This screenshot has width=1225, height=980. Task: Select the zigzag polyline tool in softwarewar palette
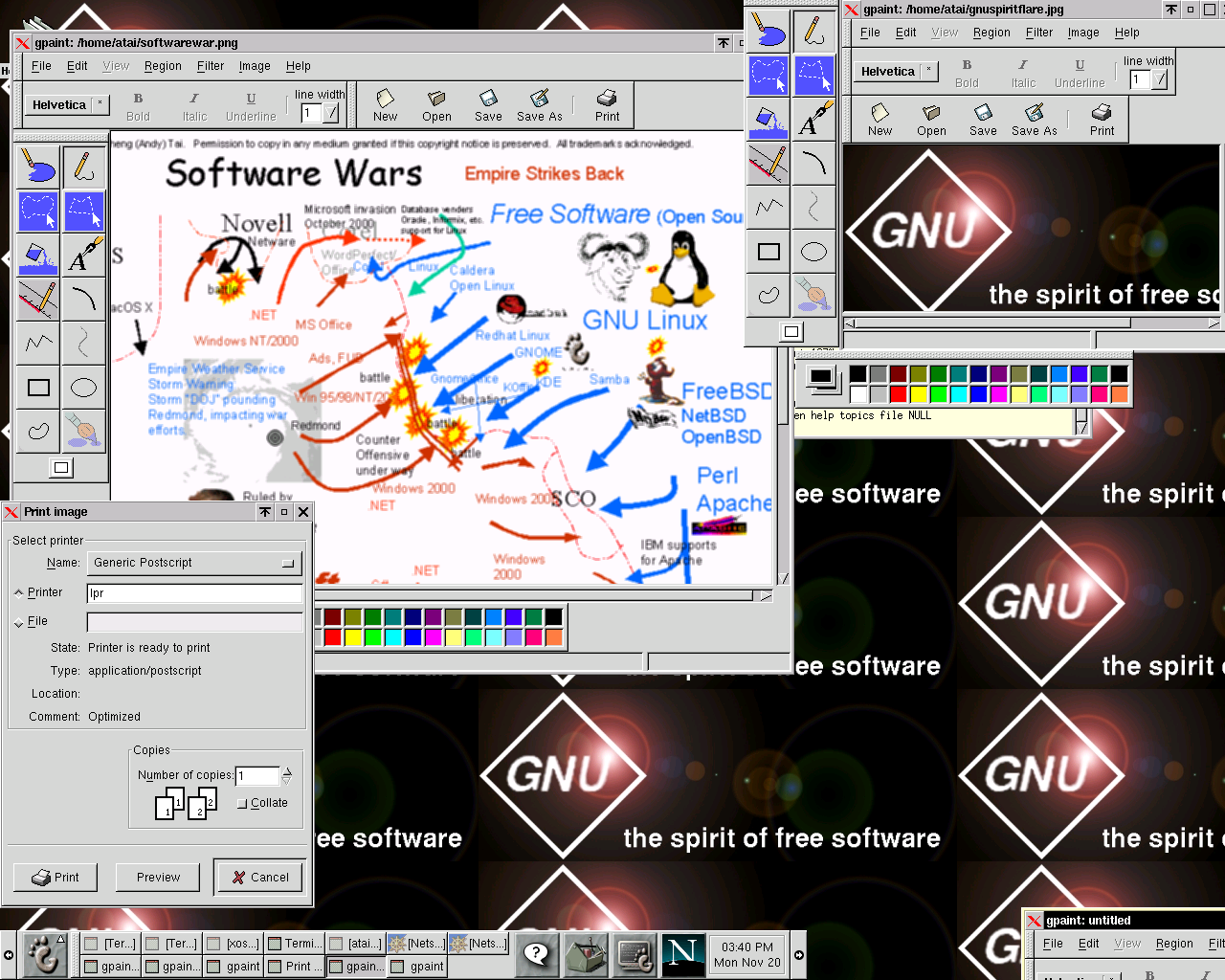tap(38, 343)
